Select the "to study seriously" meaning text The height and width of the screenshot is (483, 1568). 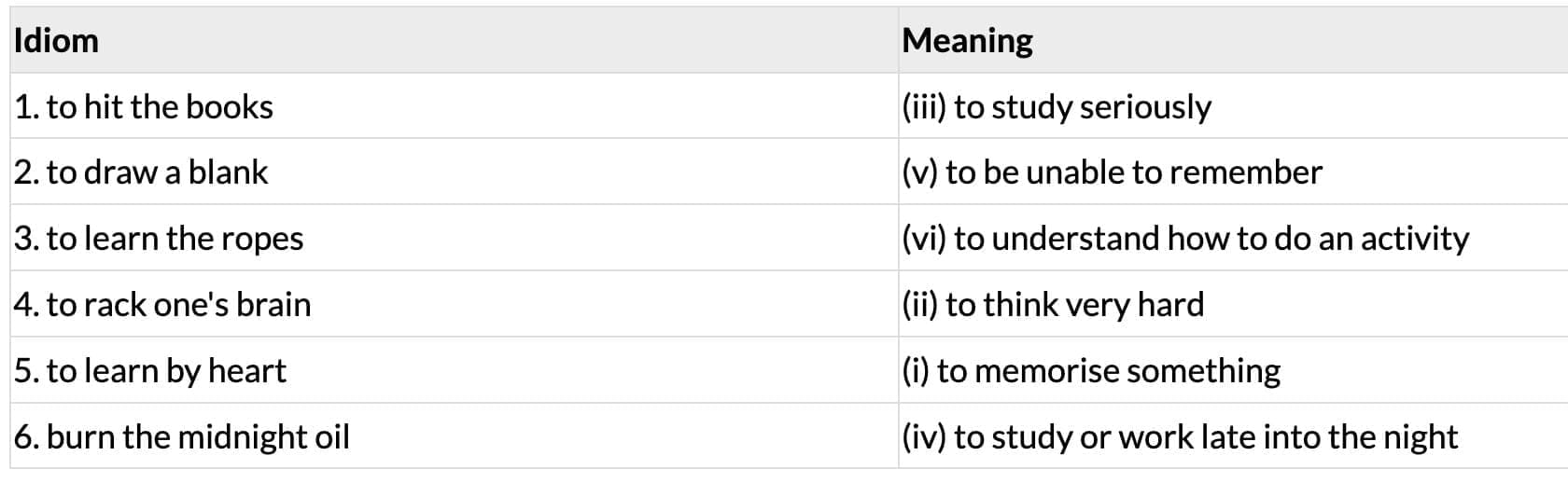click(x=1083, y=107)
